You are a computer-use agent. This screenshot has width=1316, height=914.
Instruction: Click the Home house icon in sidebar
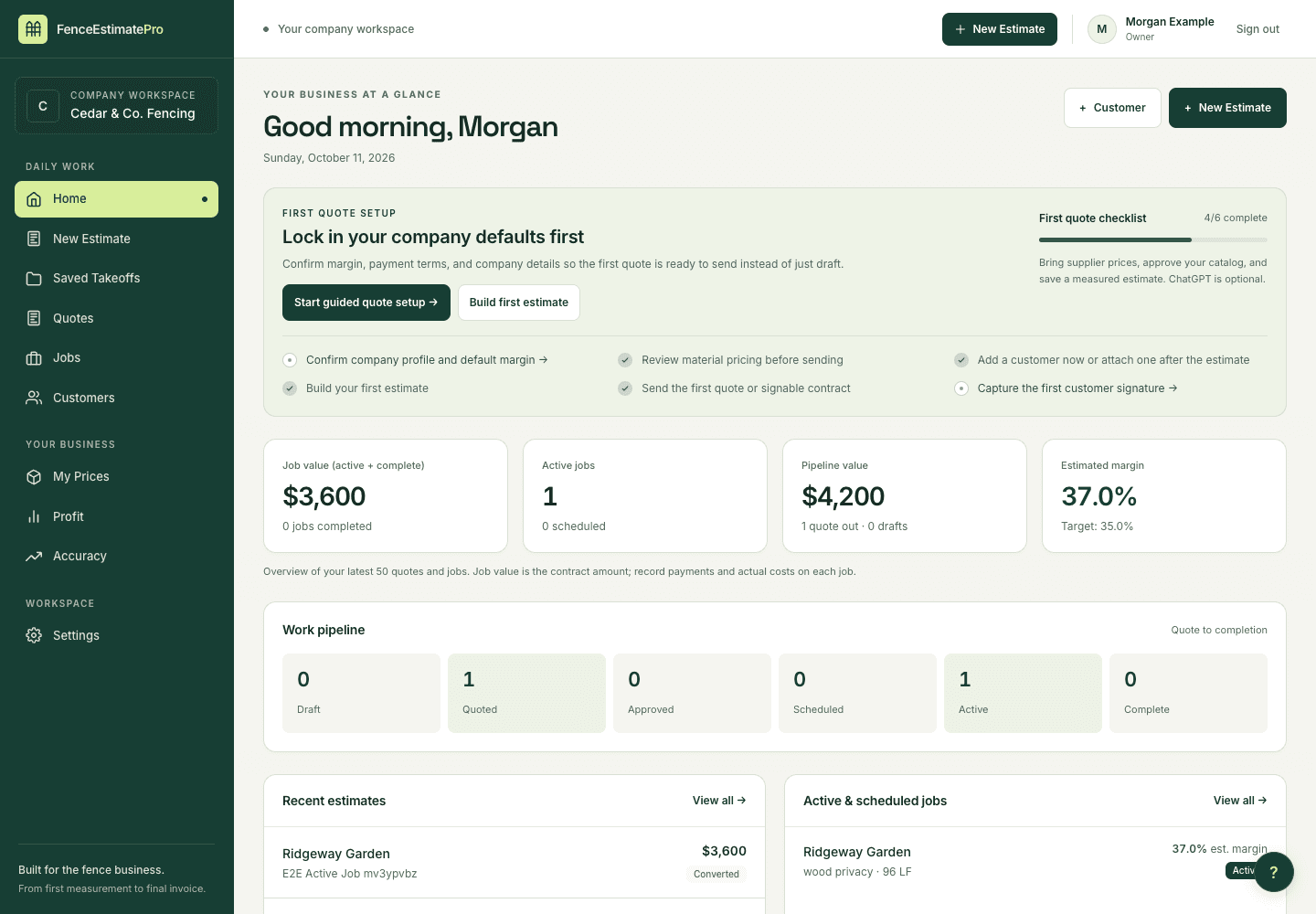point(34,199)
